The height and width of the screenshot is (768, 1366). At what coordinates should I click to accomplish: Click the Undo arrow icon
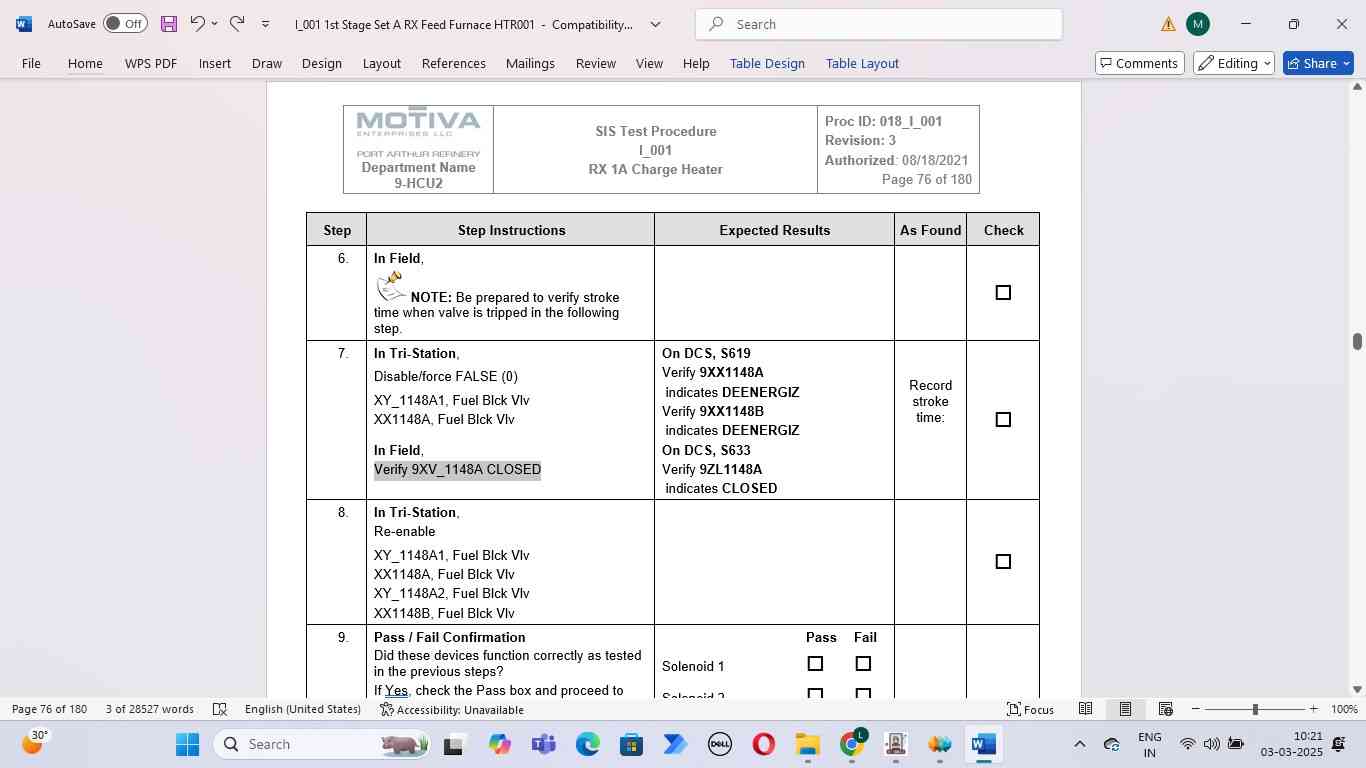tap(197, 23)
